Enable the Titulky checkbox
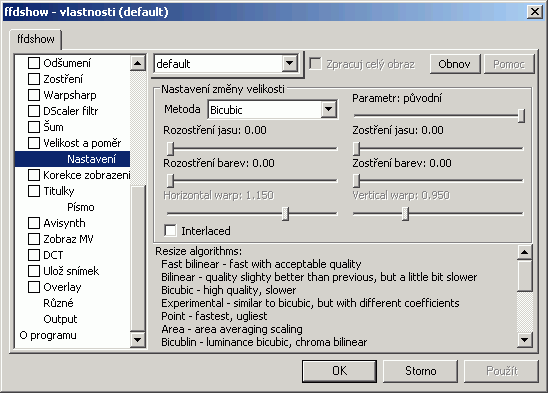Viewport: 548px width, 393px height. [x=34, y=191]
